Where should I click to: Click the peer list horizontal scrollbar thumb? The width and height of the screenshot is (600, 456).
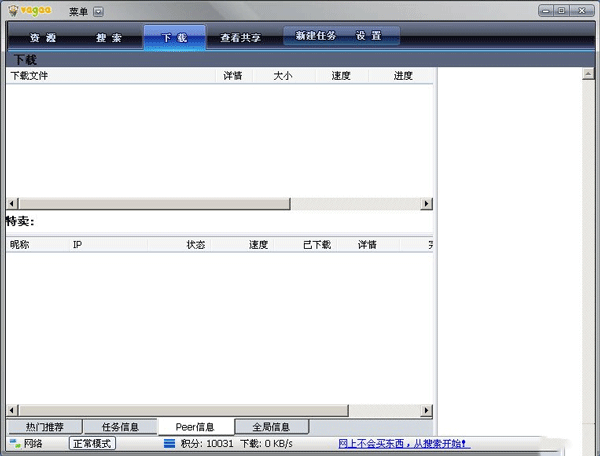(x=184, y=410)
